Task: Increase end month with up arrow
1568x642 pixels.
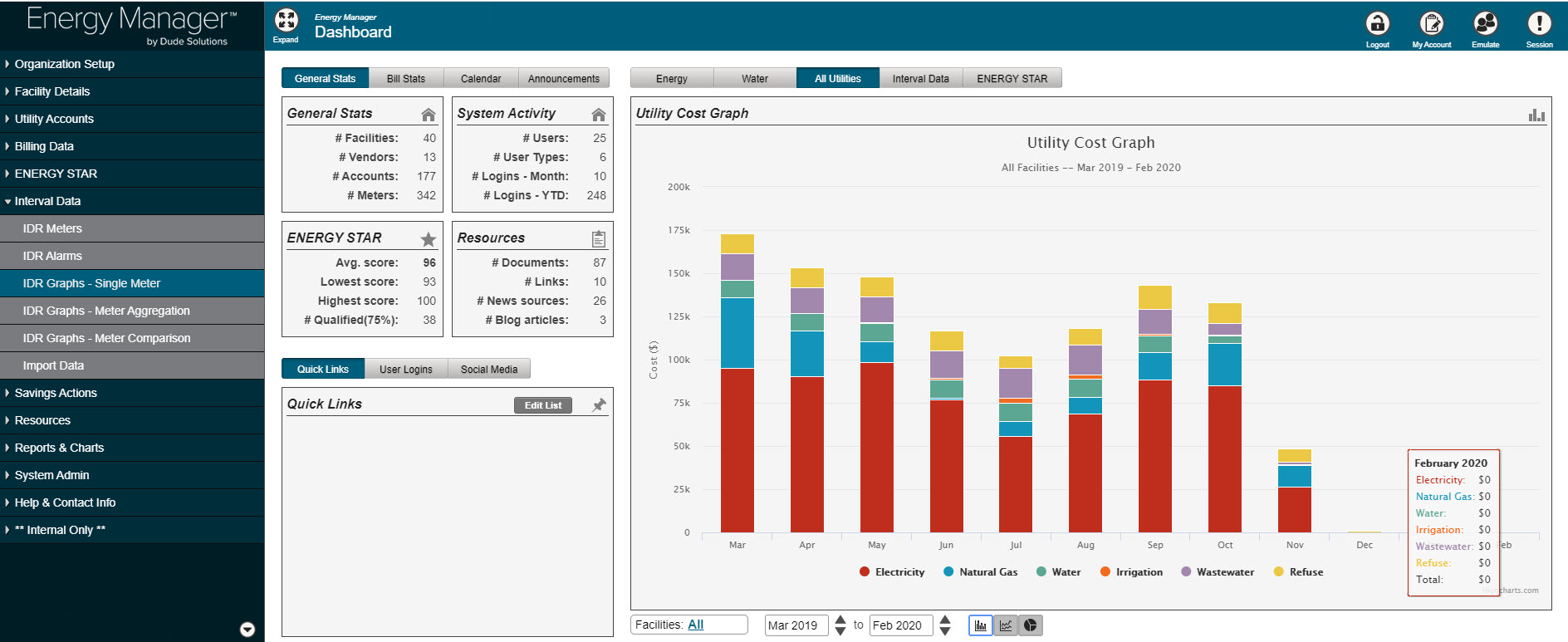Action: (945, 620)
